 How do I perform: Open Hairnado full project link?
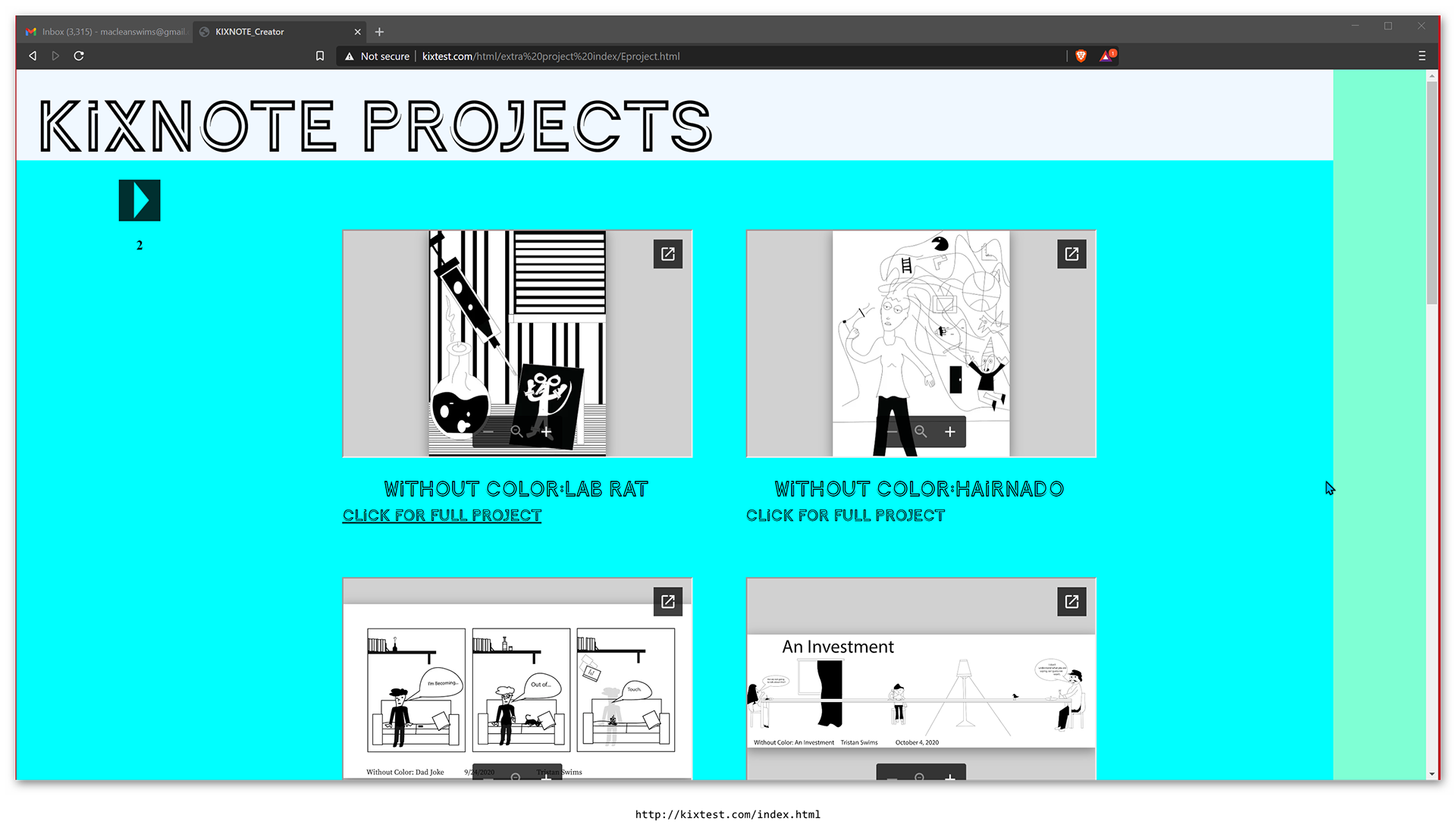tap(845, 516)
